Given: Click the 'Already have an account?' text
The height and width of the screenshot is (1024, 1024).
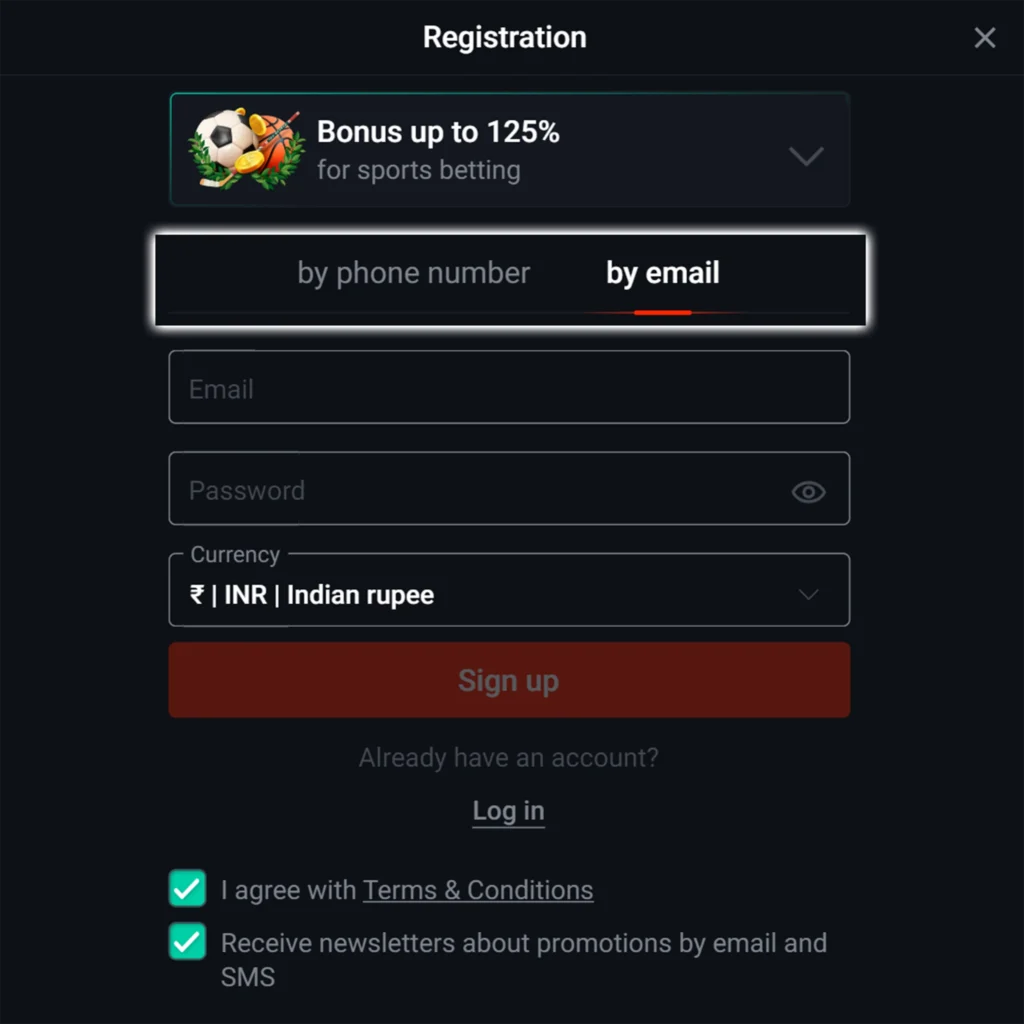Looking at the screenshot, I should [508, 758].
